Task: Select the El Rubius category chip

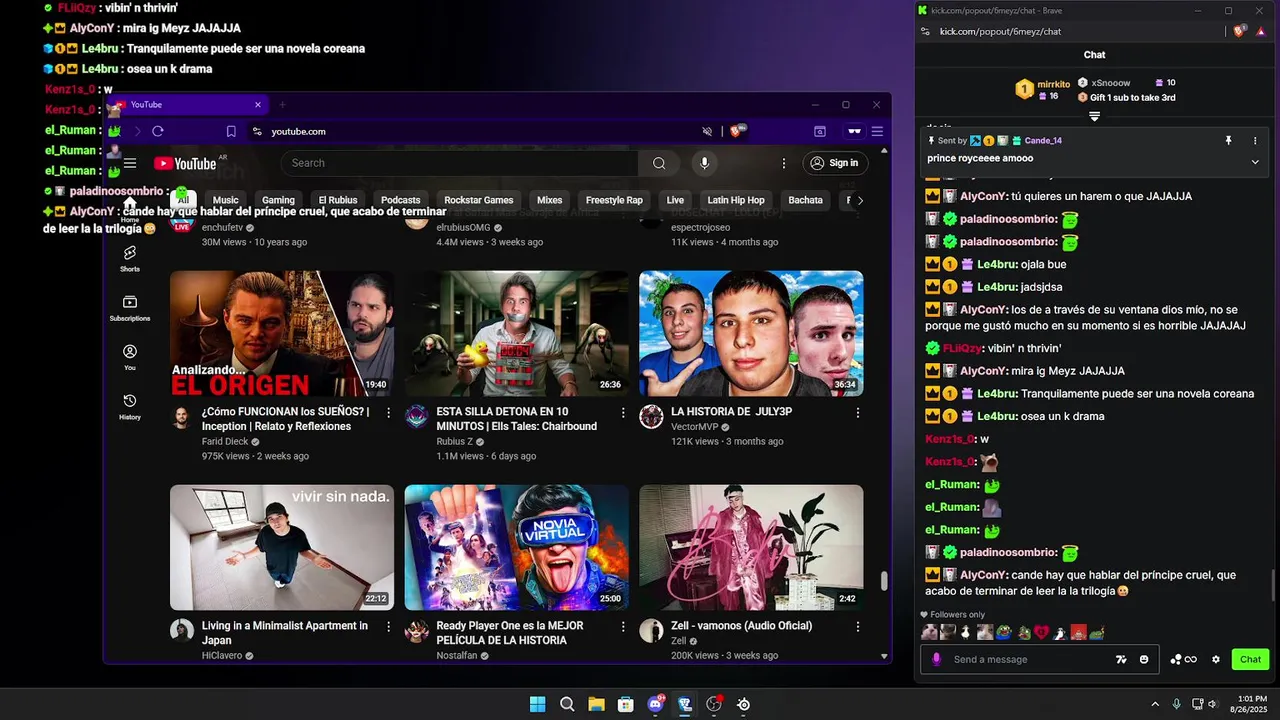Action: point(338,200)
